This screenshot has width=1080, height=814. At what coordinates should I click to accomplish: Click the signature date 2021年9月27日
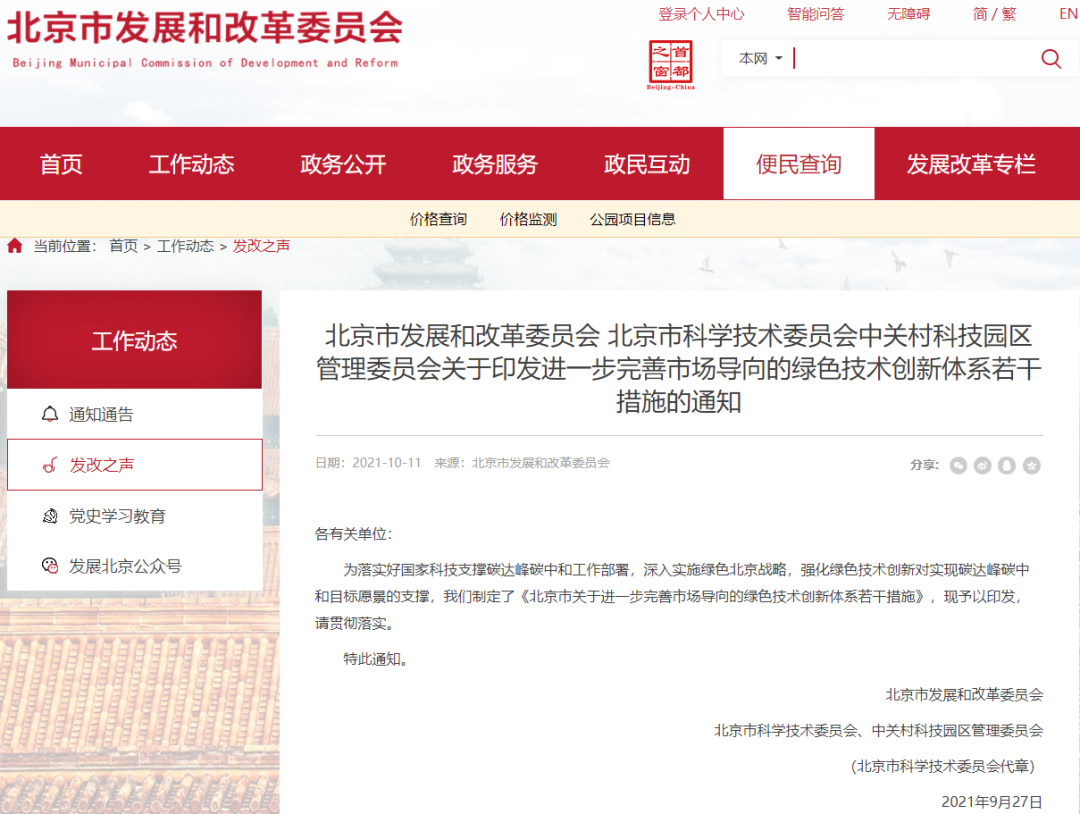992,802
